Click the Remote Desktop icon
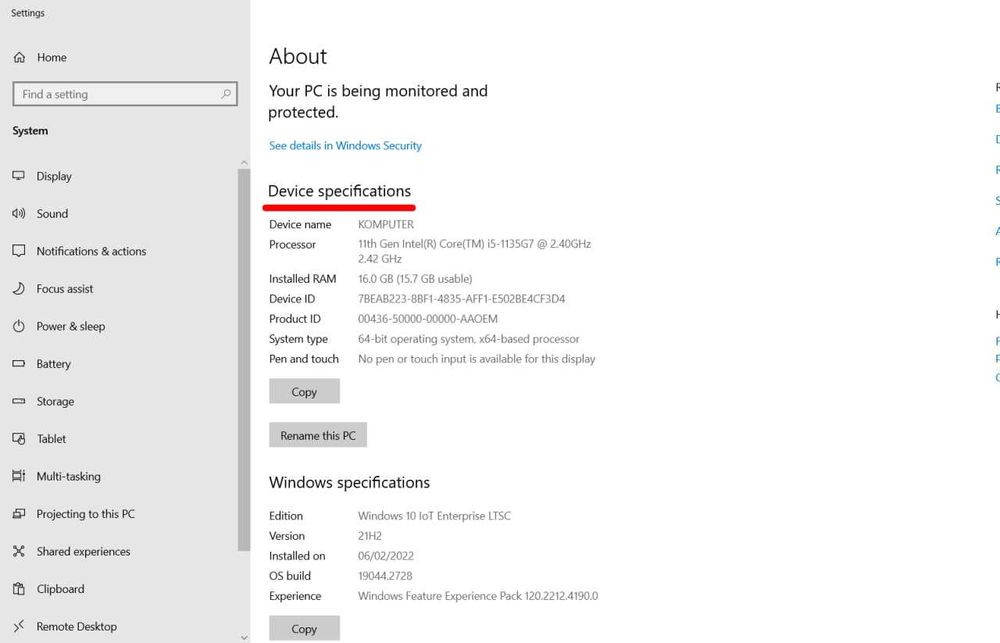1000x643 pixels. click(19, 626)
